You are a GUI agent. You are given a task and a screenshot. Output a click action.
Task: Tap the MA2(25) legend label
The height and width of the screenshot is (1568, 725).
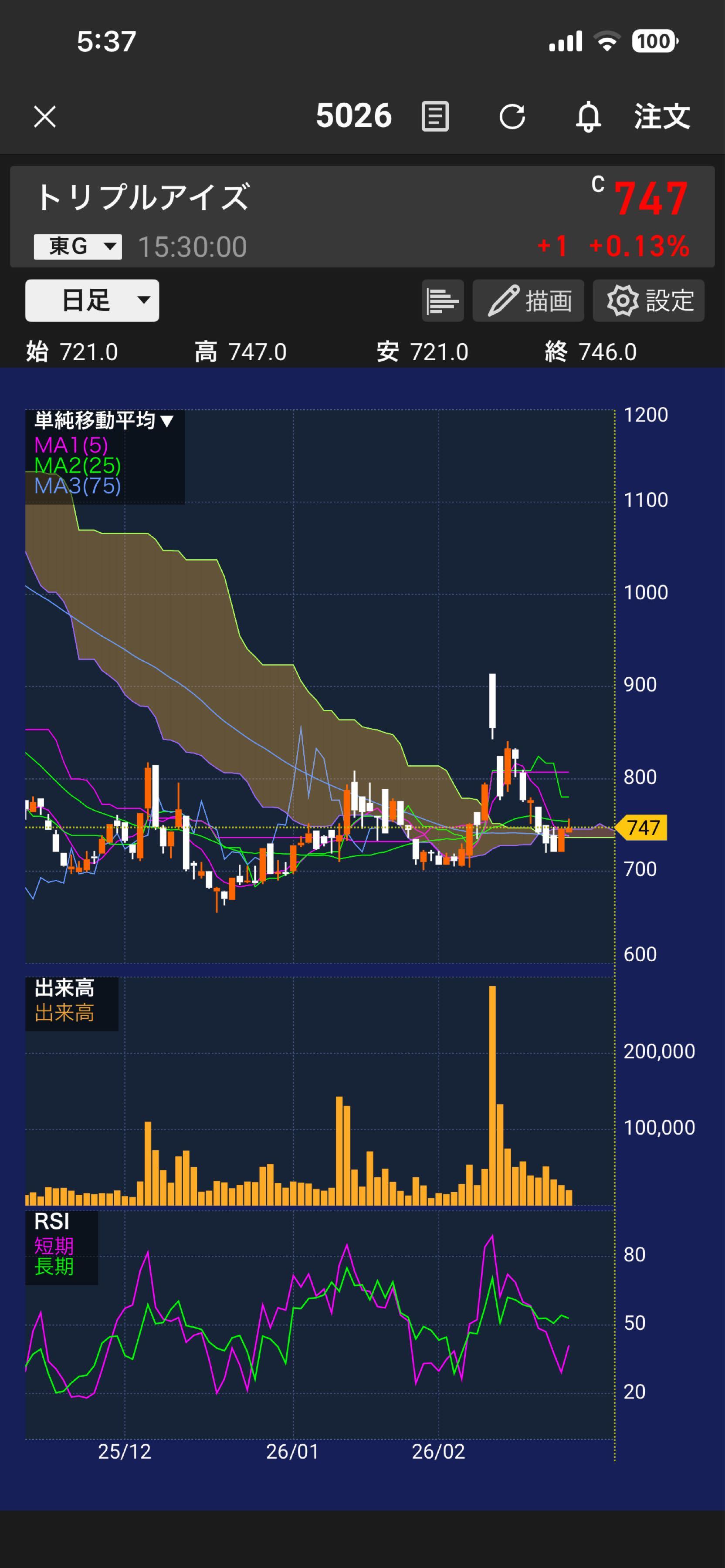click(x=77, y=466)
